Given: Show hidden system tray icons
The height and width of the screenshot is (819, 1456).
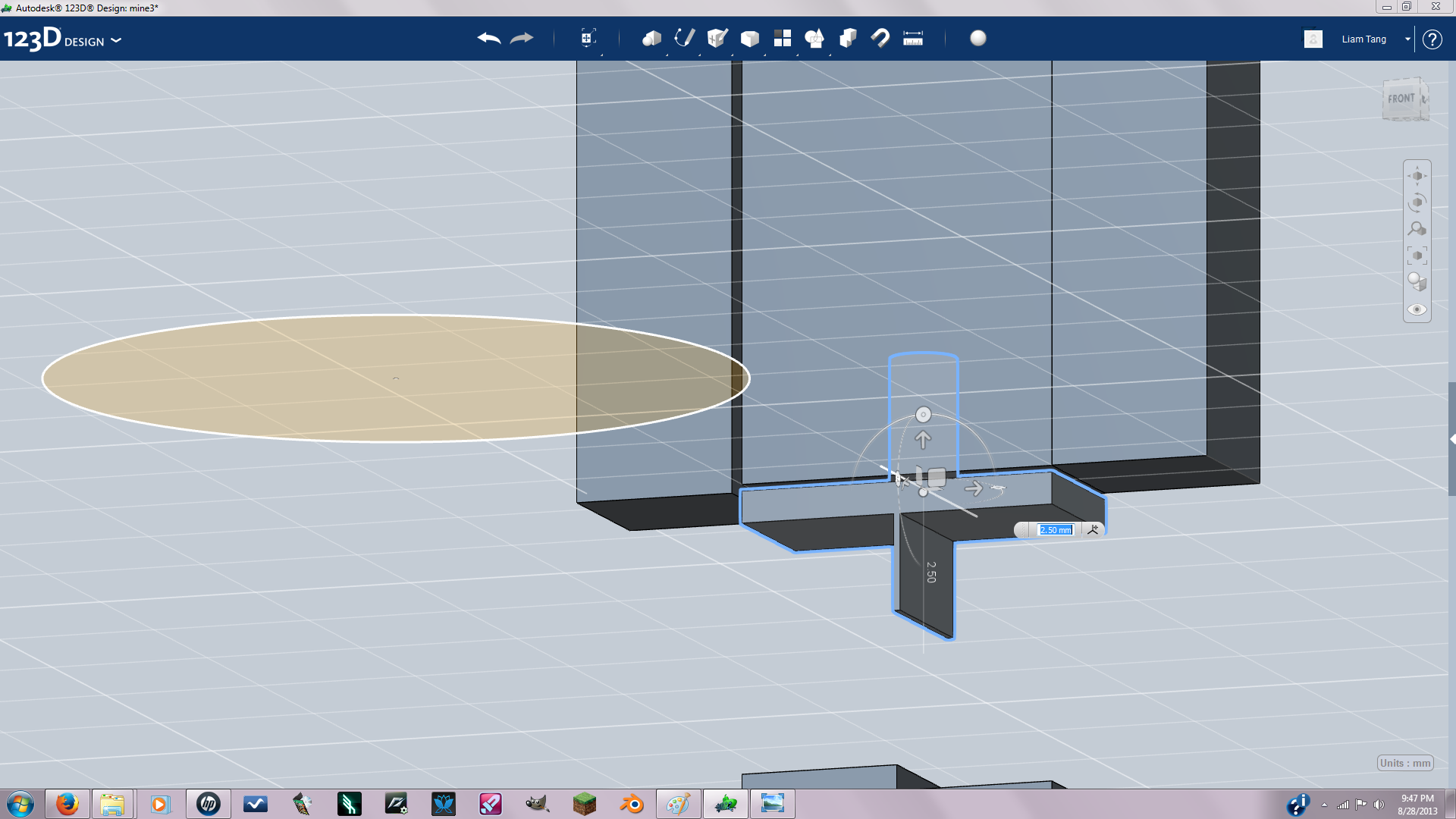Looking at the screenshot, I should point(1324,805).
